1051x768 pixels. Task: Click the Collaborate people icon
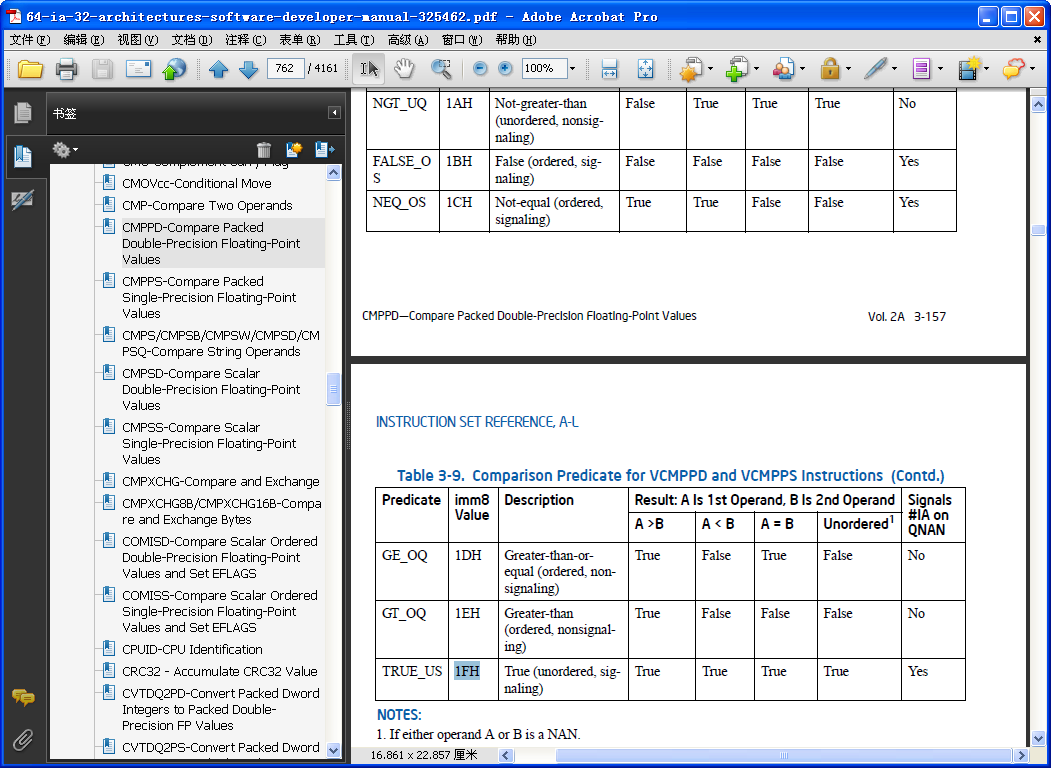[784, 68]
